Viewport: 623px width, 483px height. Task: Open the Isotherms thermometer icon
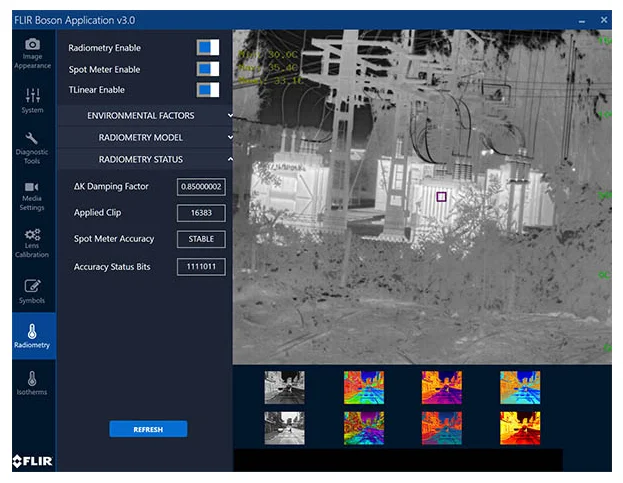pyautogui.click(x=33, y=380)
